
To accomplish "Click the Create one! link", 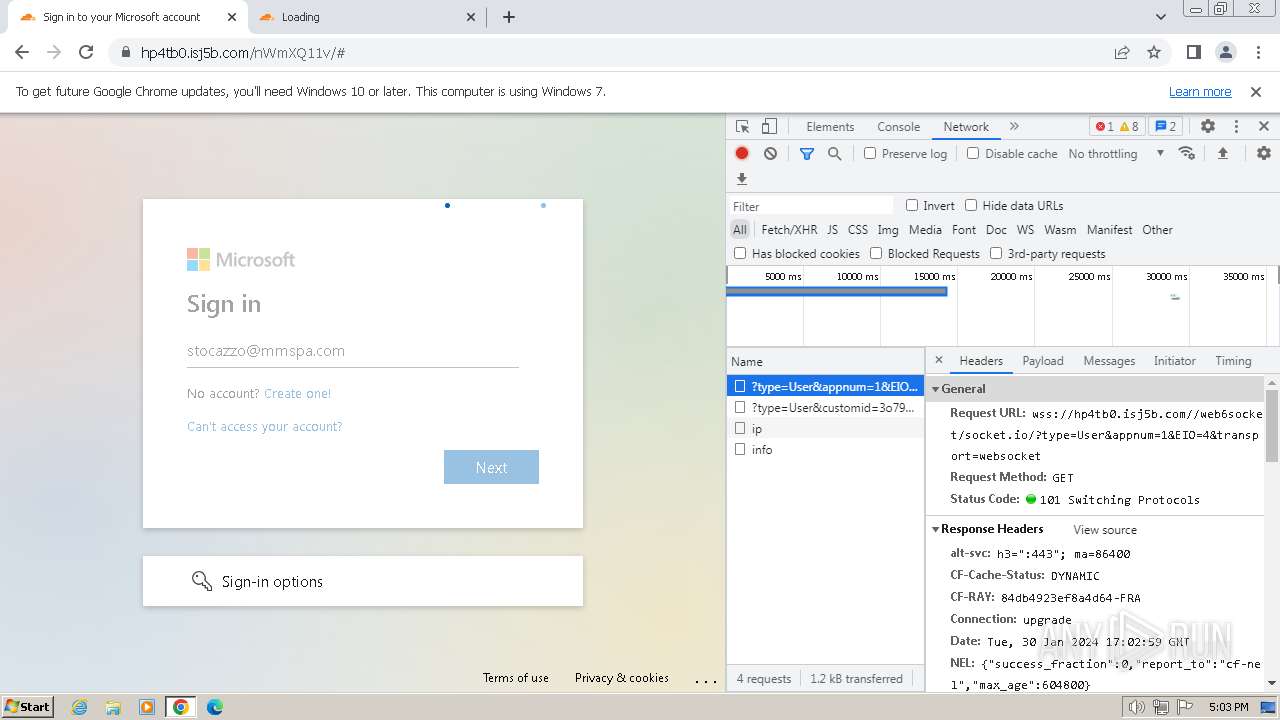I will [297, 393].
